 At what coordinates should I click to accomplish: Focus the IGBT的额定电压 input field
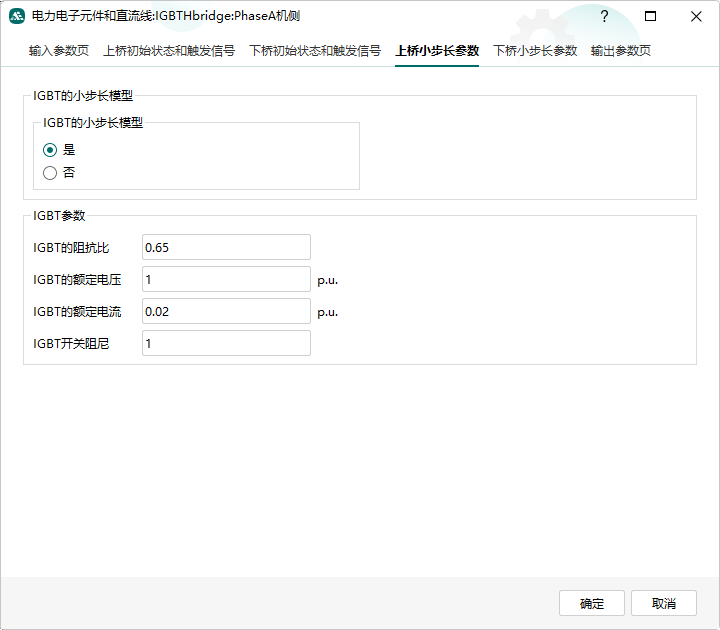click(x=226, y=279)
